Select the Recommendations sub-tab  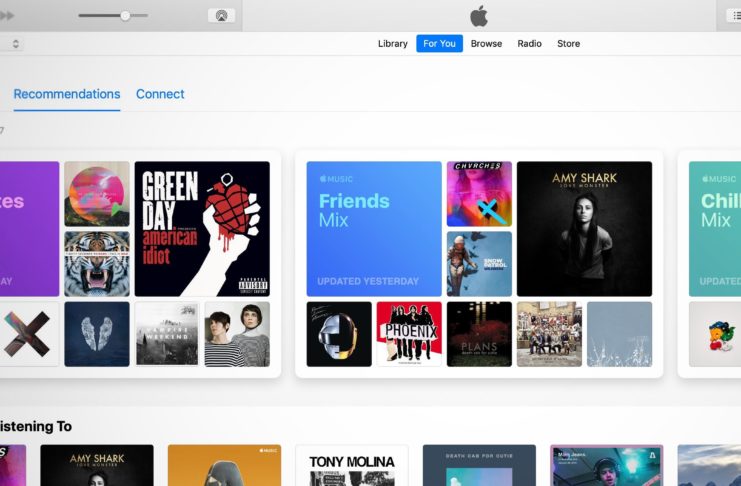[67, 94]
